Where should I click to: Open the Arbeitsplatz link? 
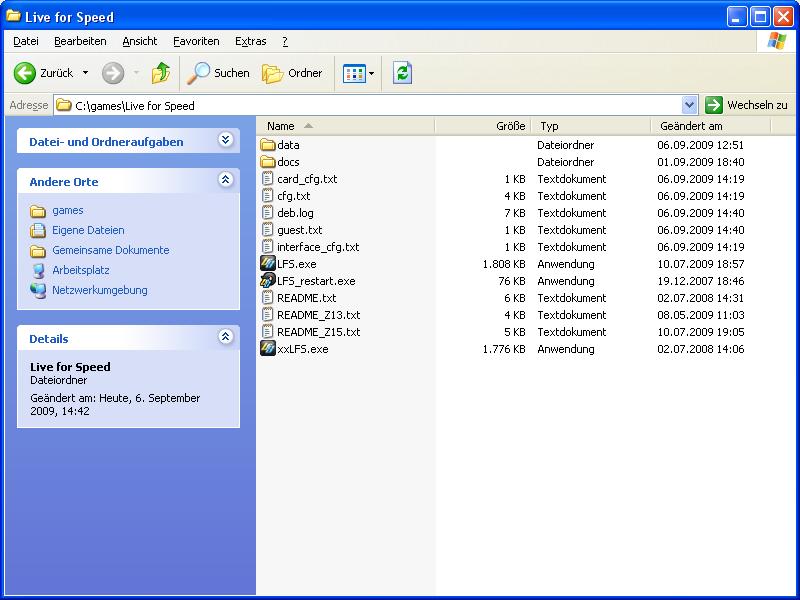pyautogui.click(x=81, y=270)
